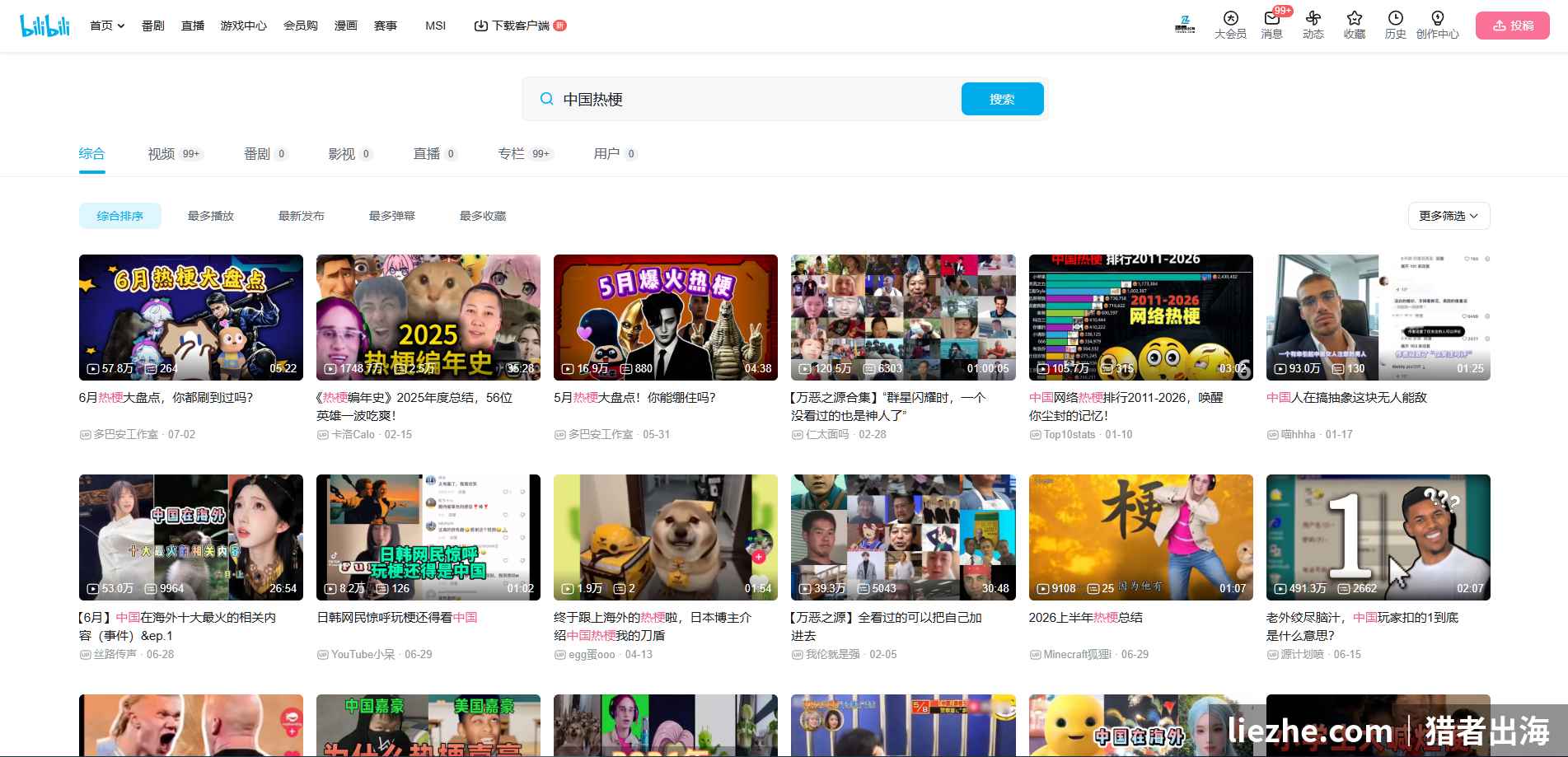
Task: Open 番剧 in top navigation
Action: (x=153, y=26)
